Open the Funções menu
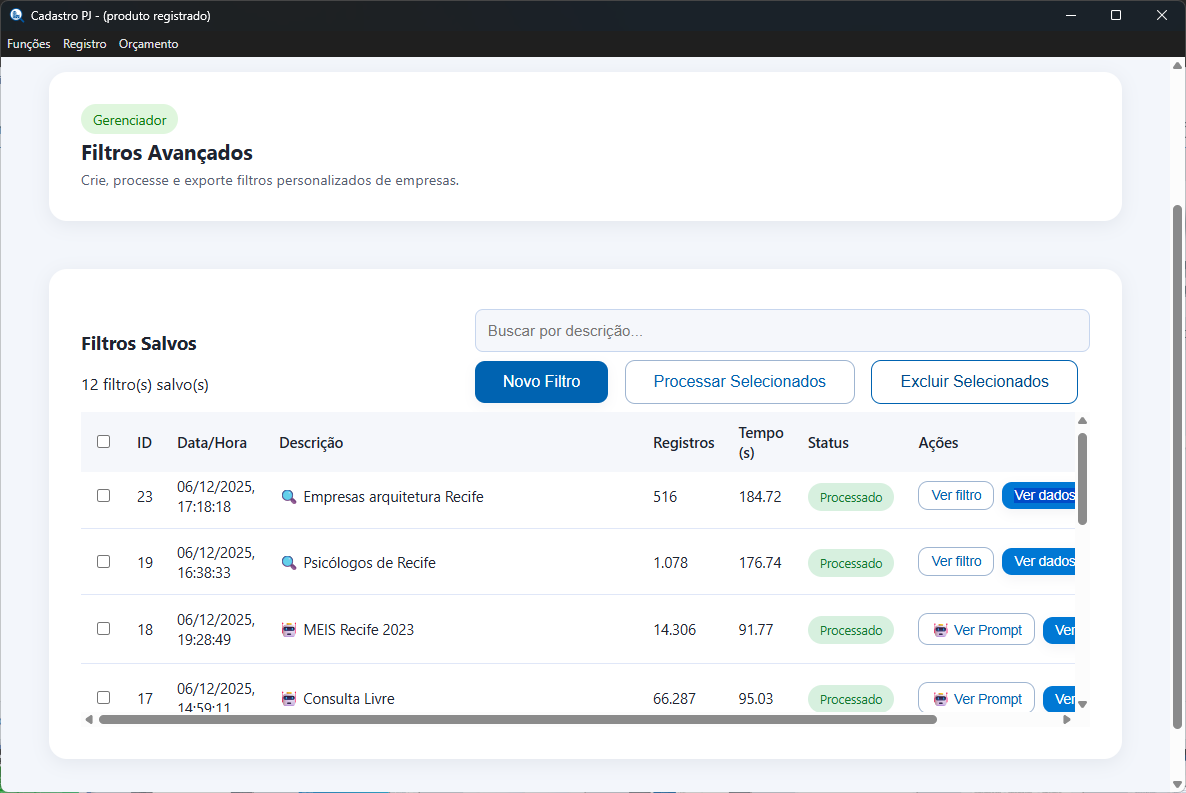 pyautogui.click(x=29, y=44)
